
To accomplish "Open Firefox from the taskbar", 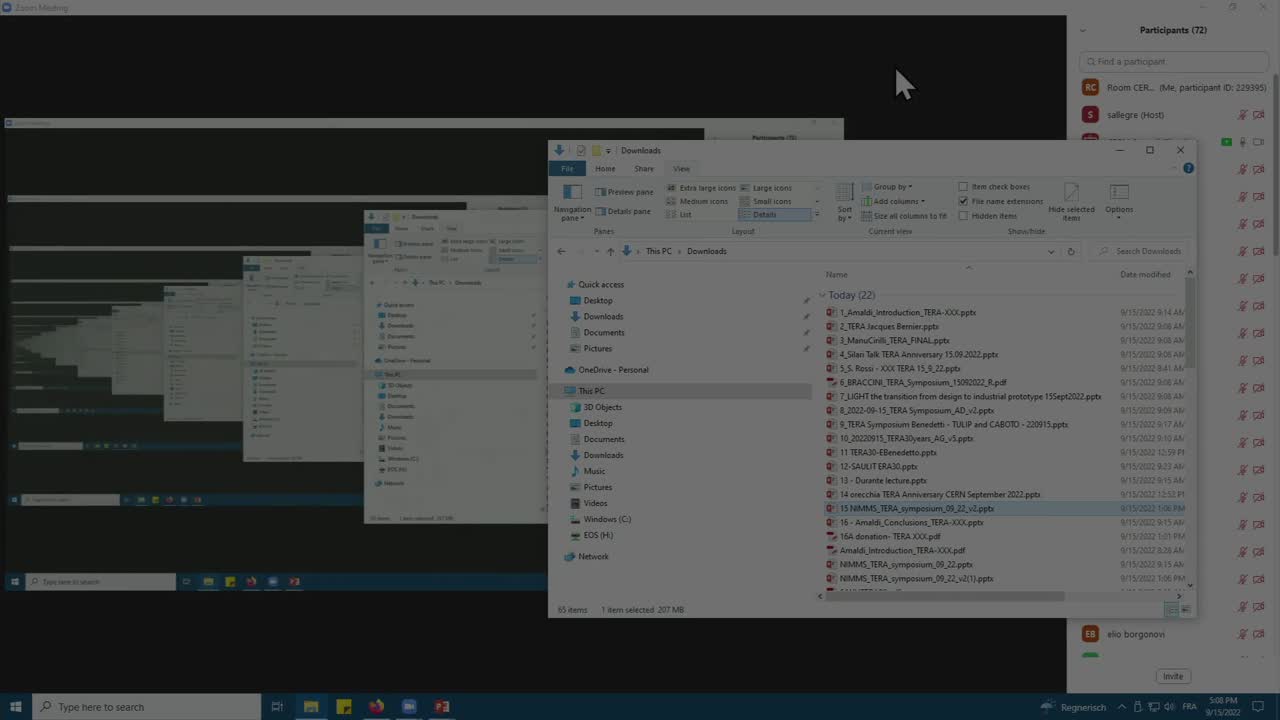I will (x=376, y=707).
